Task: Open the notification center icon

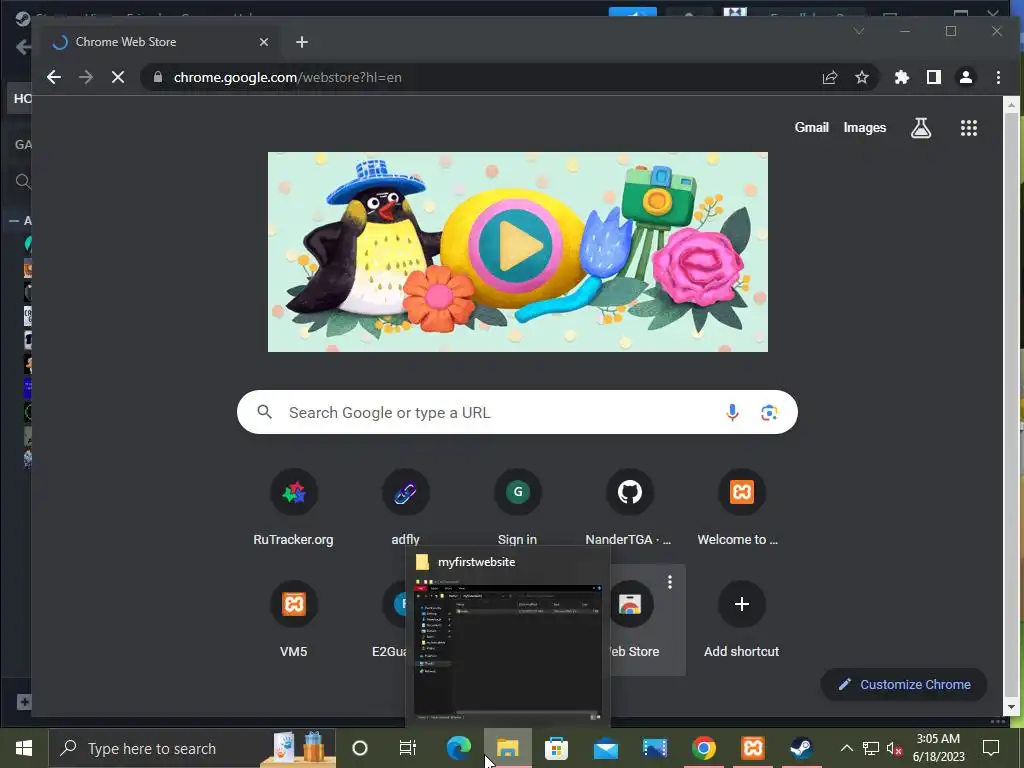Action: (x=991, y=748)
